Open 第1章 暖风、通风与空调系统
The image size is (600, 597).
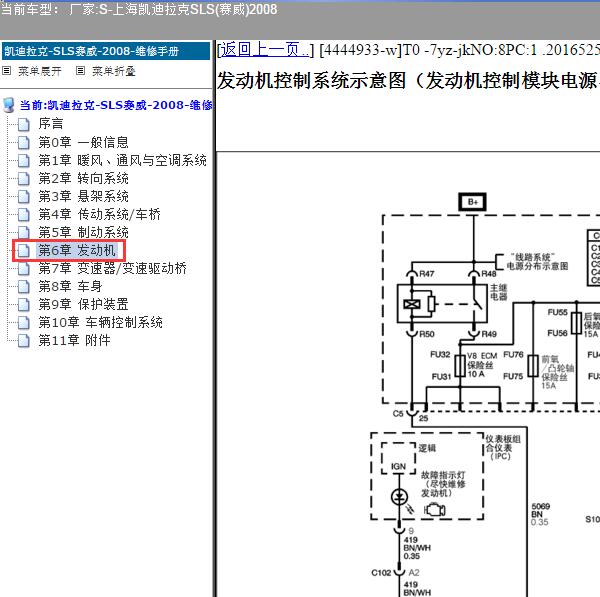tap(122, 160)
